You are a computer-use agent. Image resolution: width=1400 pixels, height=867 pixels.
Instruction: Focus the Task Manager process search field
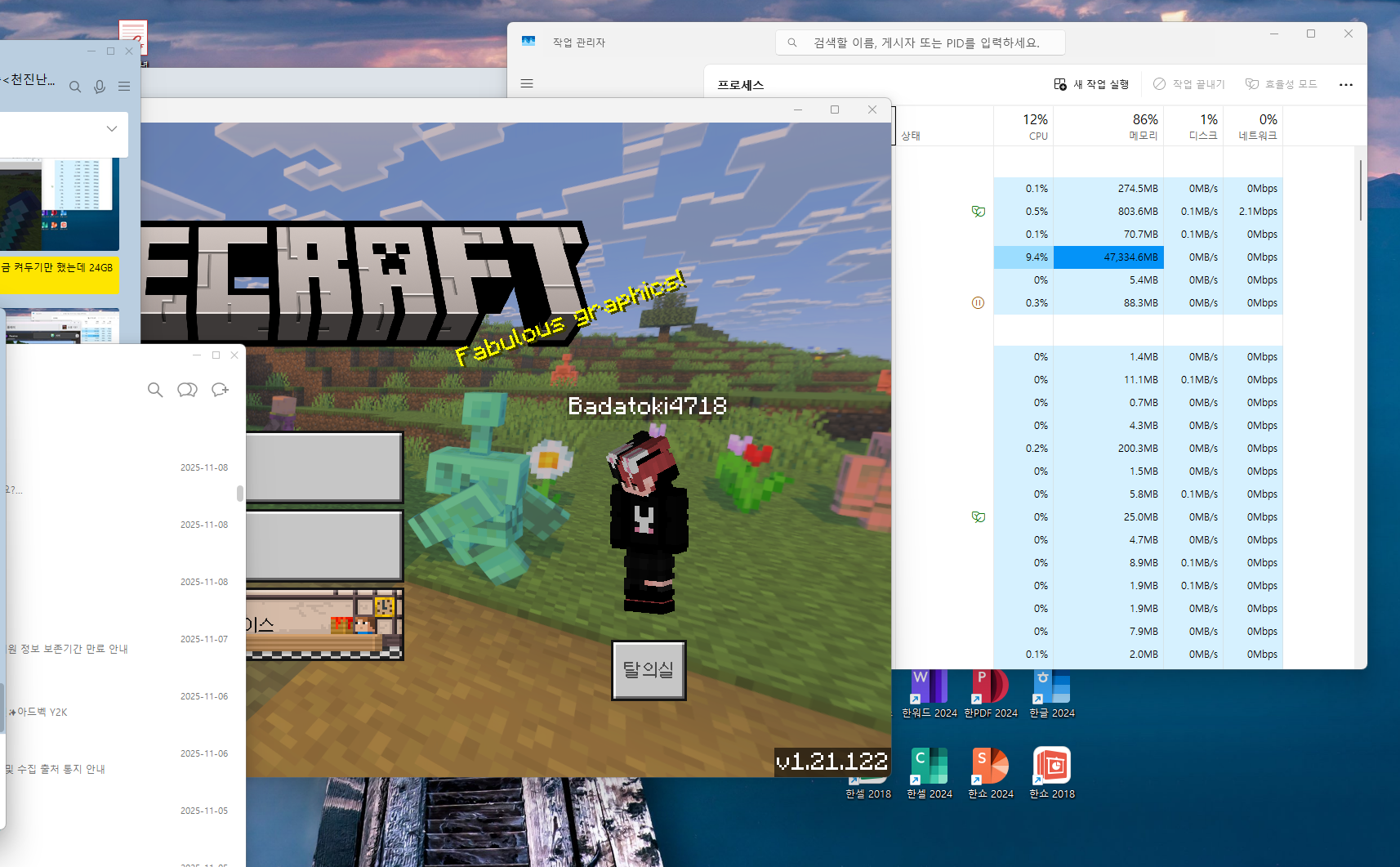pyautogui.click(x=921, y=42)
